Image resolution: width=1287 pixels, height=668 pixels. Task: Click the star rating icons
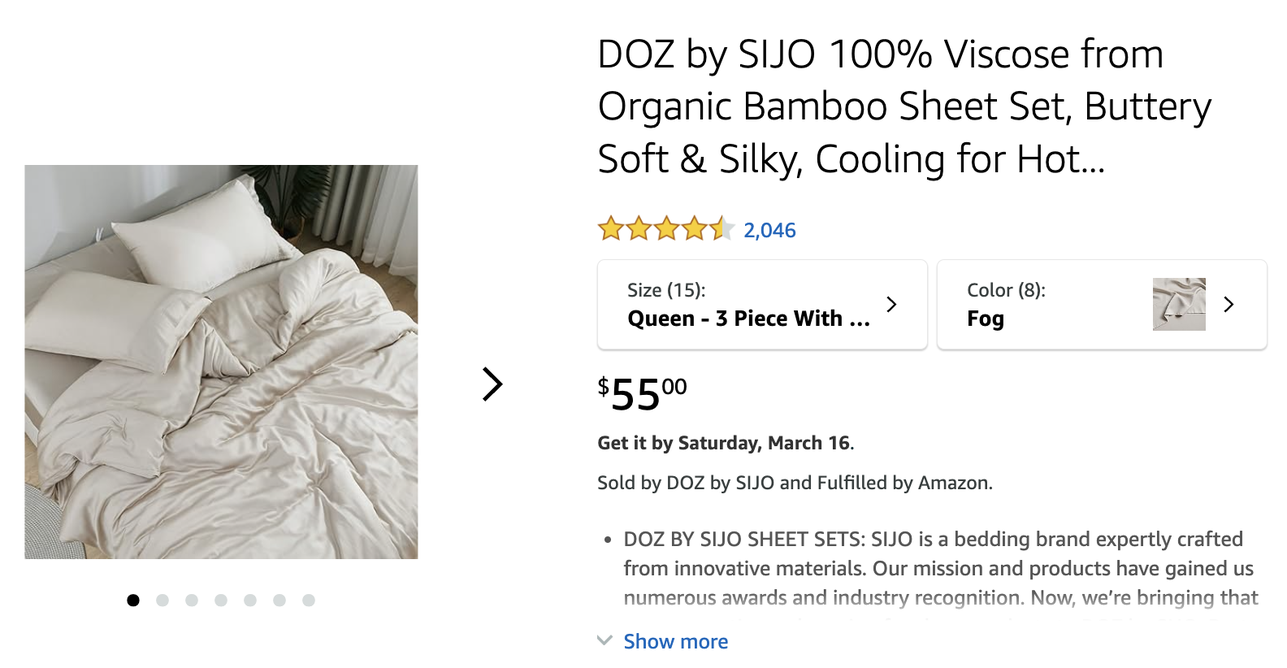[666, 230]
